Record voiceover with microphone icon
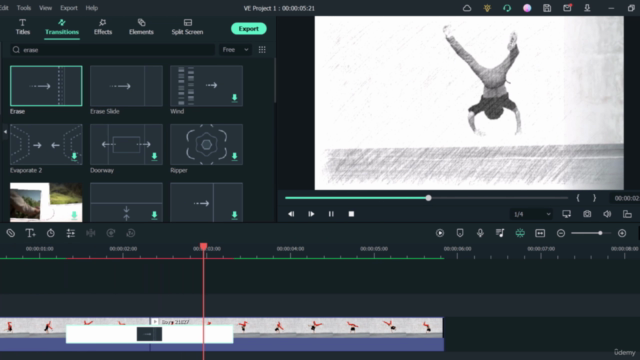 tap(480, 233)
